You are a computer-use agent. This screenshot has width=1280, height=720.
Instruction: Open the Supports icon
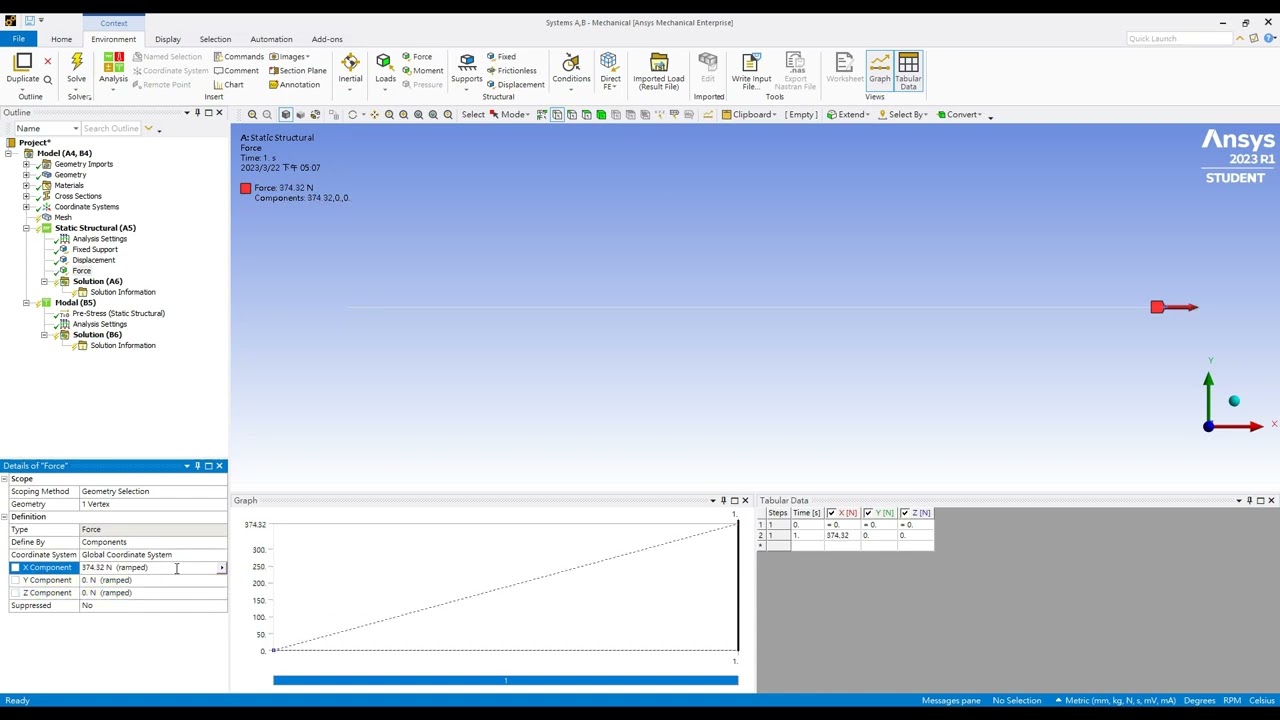[x=467, y=62]
